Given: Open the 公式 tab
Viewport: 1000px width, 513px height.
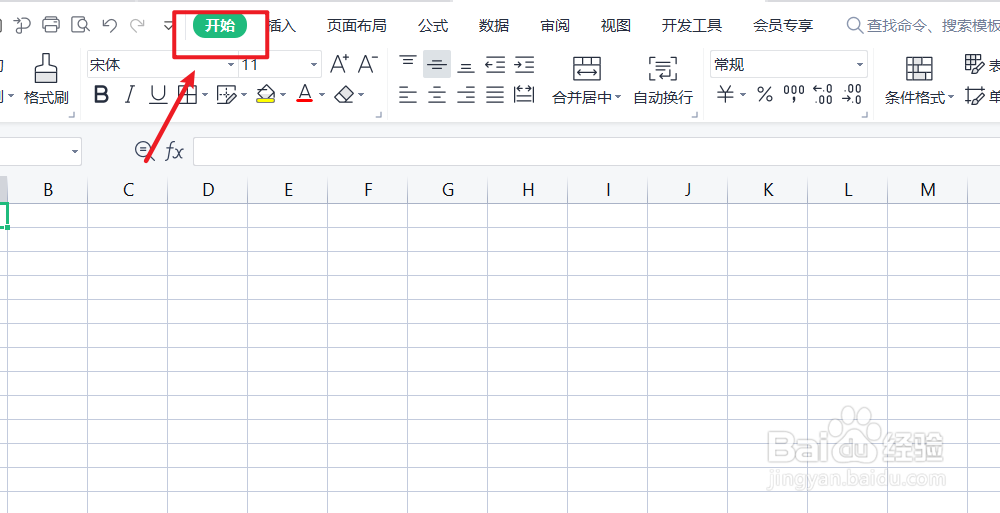Looking at the screenshot, I should (433, 26).
